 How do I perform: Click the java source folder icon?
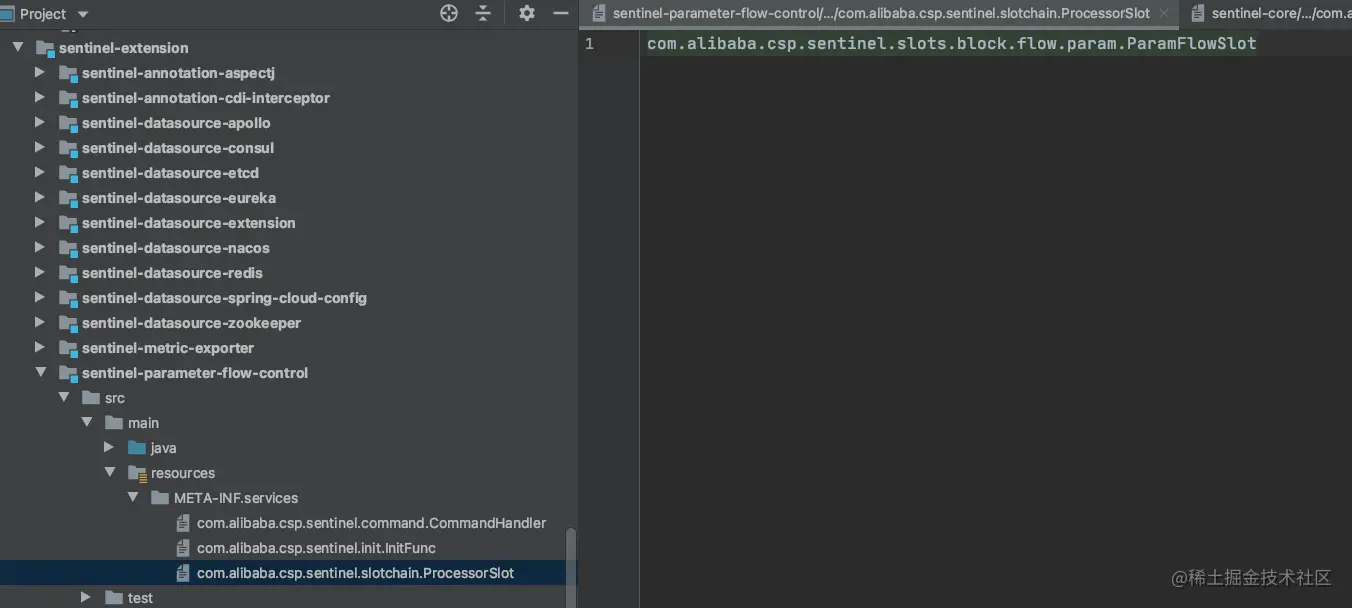pyautogui.click(x=137, y=447)
